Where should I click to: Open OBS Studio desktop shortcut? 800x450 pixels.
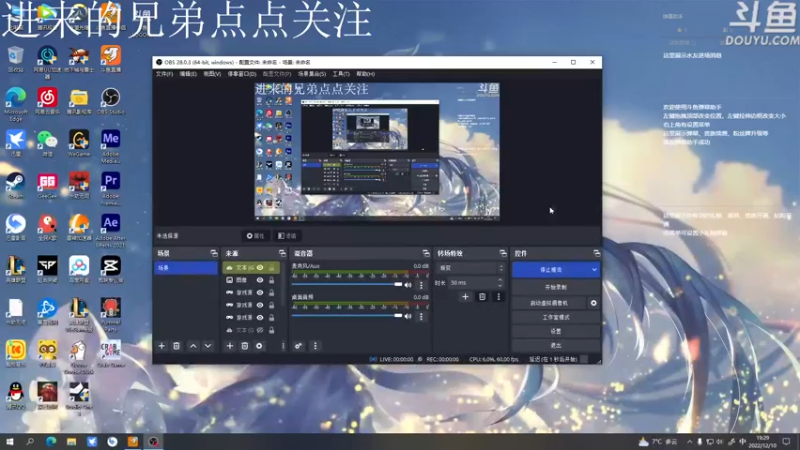click(x=110, y=101)
